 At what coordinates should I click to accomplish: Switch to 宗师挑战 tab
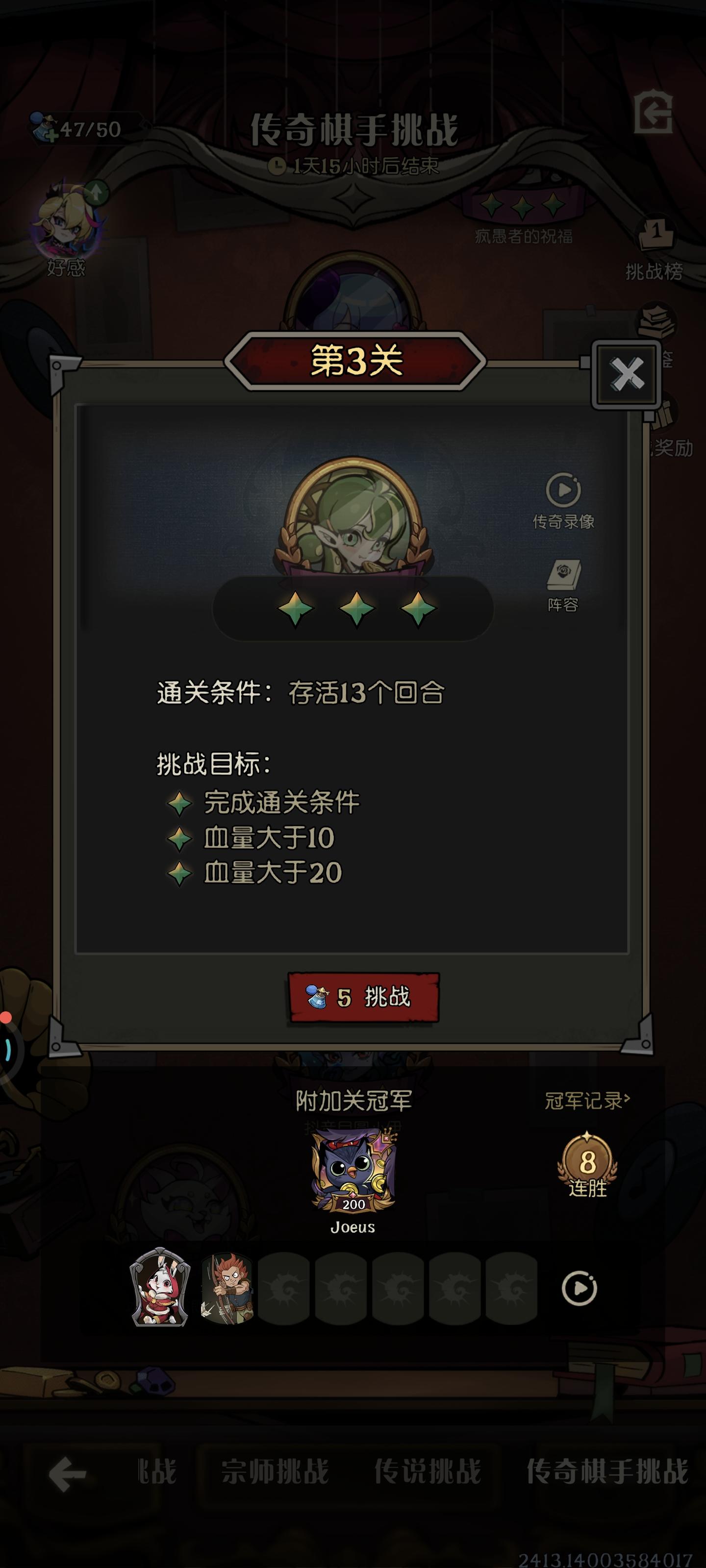click(275, 1472)
